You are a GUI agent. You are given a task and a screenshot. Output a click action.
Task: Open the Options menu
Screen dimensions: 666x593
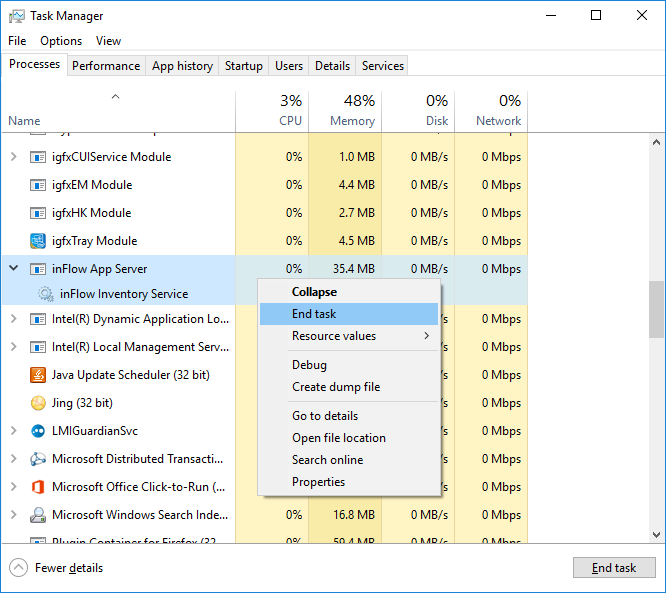tap(61, 41)
